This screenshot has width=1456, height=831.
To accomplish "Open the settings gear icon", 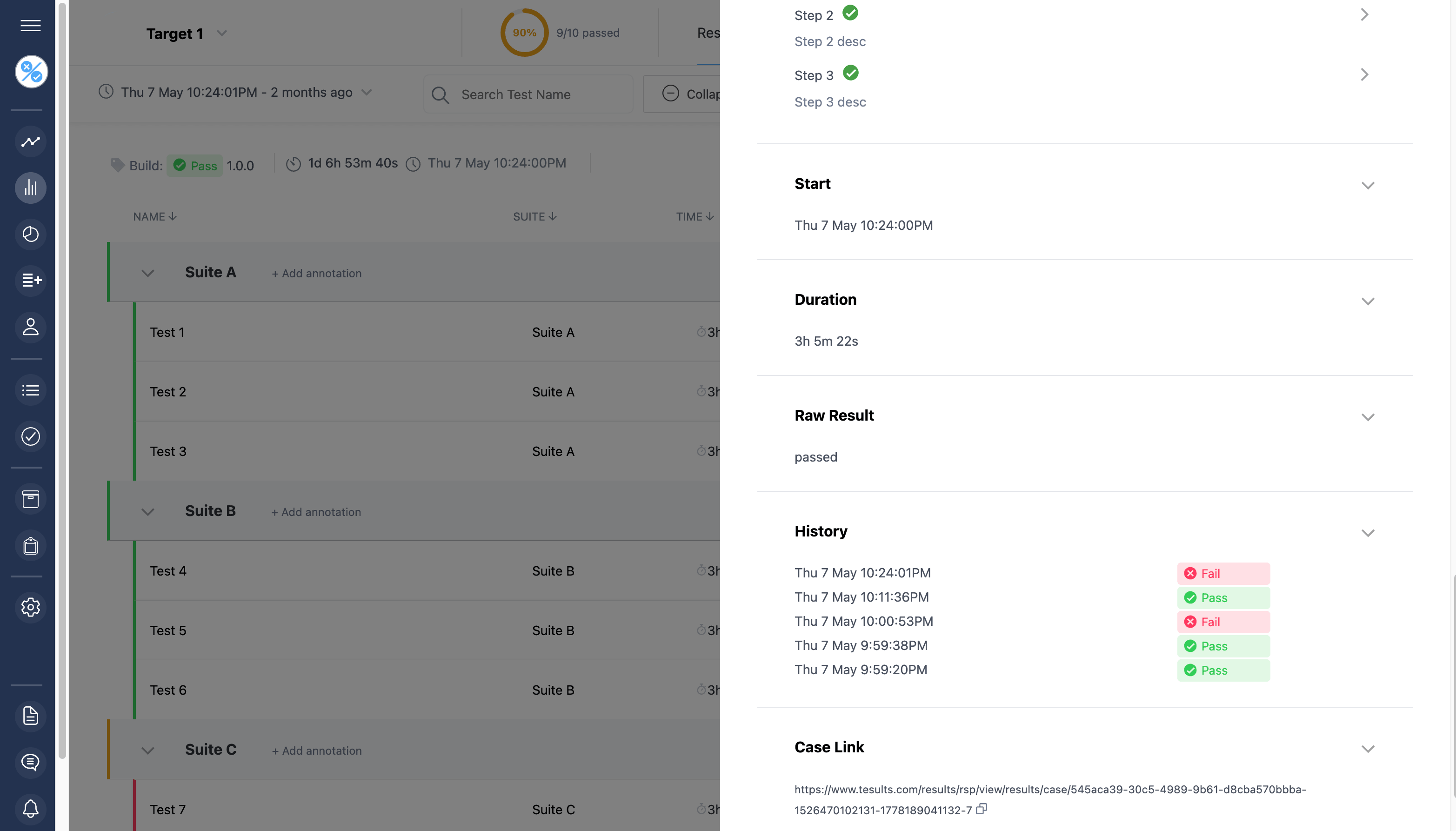I will [x=30, y=607].
